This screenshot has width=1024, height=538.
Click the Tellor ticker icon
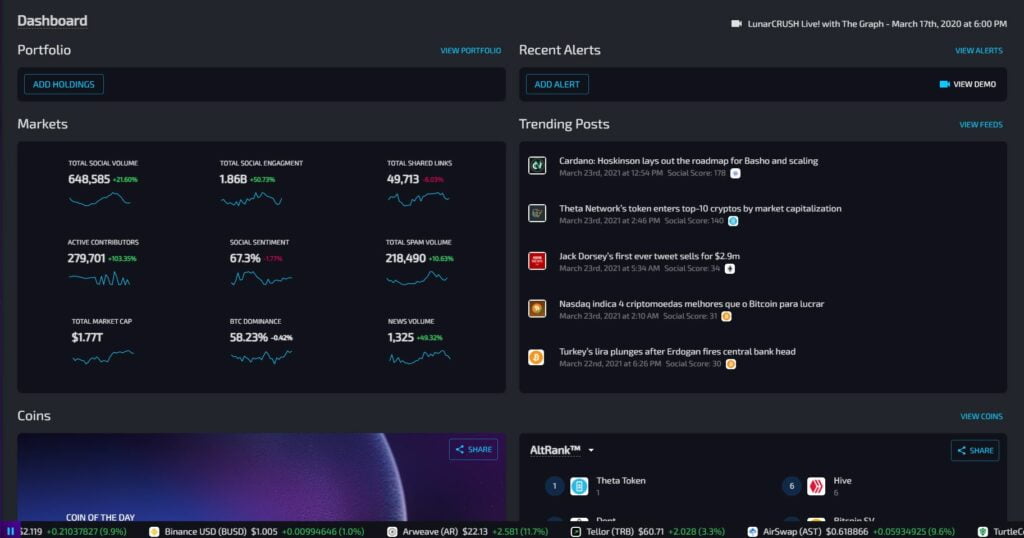tap(575, 531)
